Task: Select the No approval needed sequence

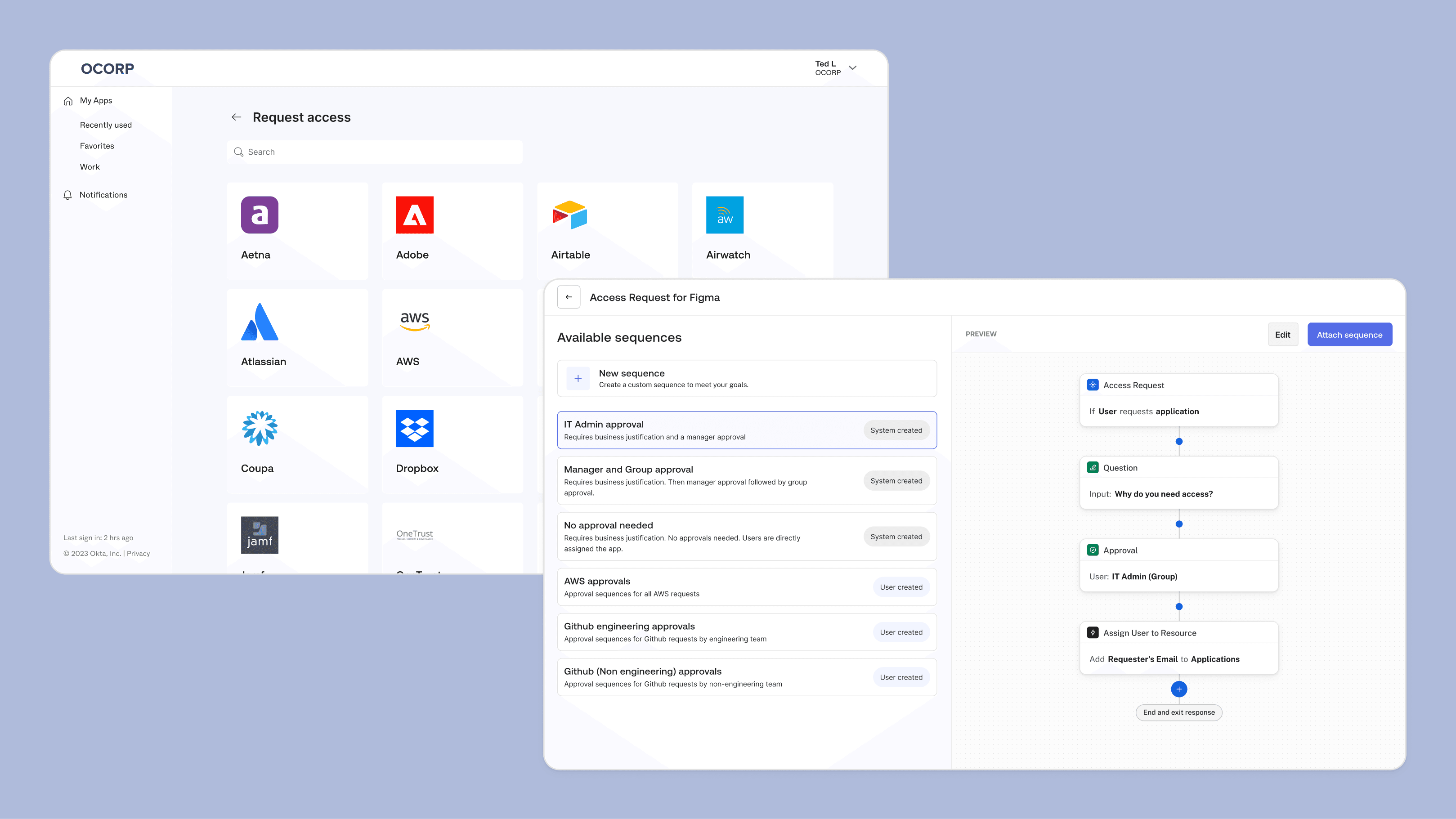Action: pyautogui.click(x=747, y=537)
